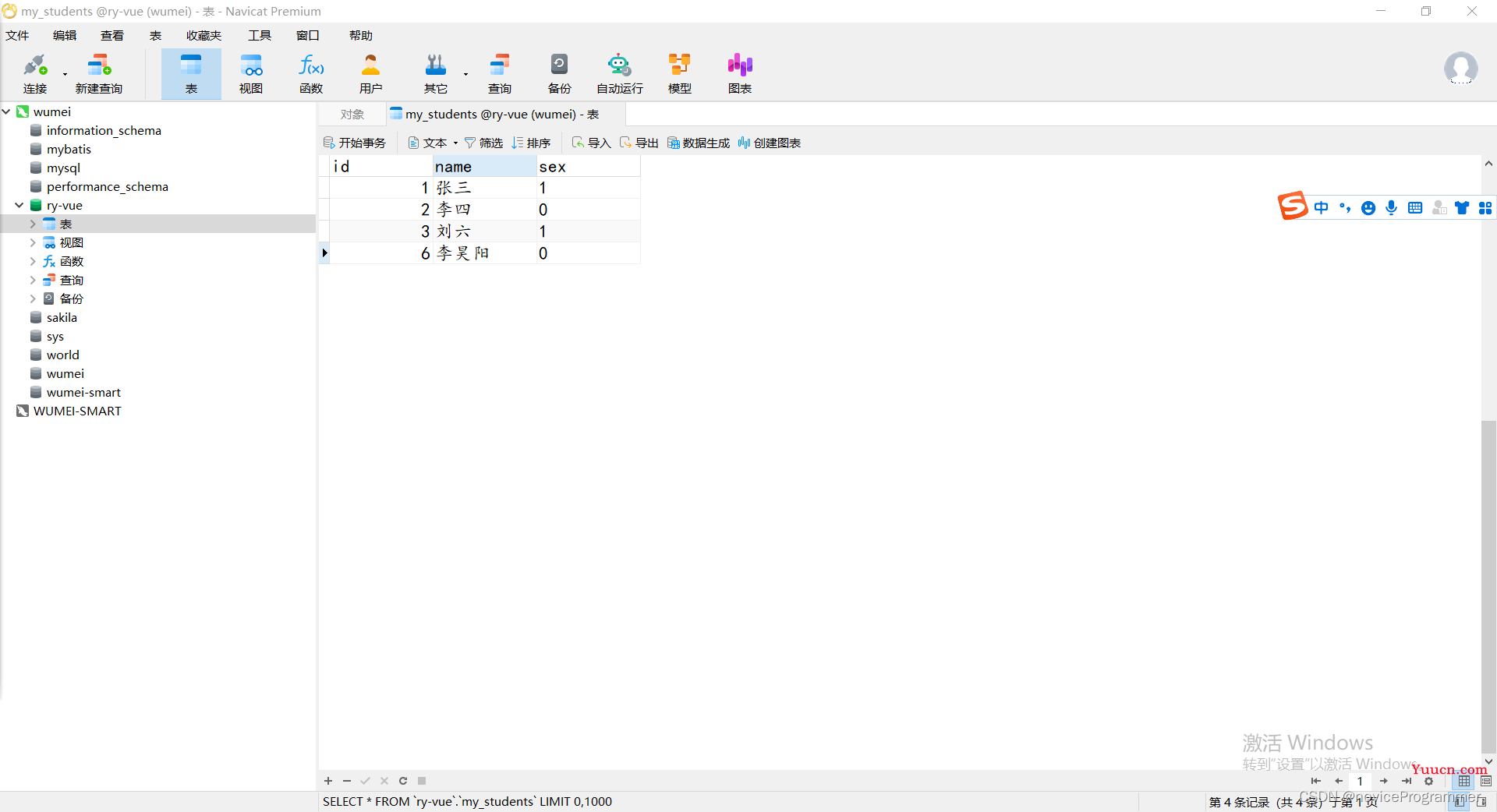The height and width of the screenshot is (812, 1497).
Task: Open the Text display dropdown
Action: (434, 143)
